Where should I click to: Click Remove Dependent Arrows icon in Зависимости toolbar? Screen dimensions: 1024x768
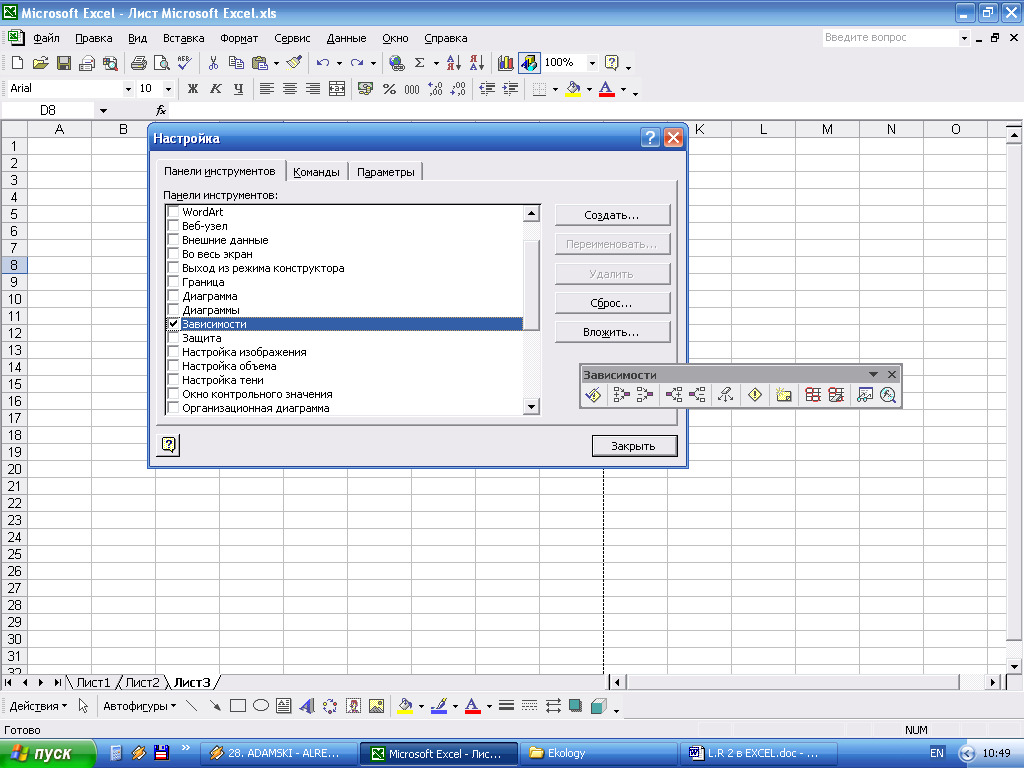tap(697, 395)
